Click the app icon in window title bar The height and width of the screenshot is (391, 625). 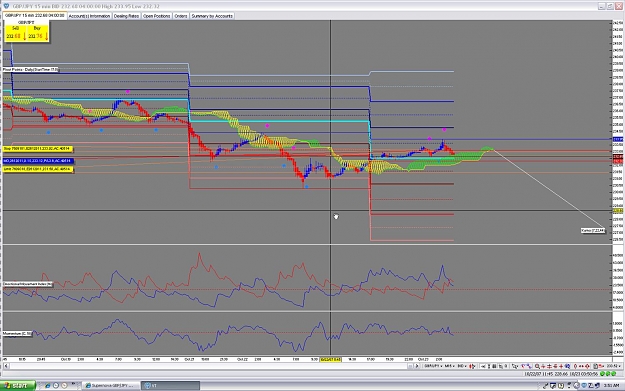[6, 6]
